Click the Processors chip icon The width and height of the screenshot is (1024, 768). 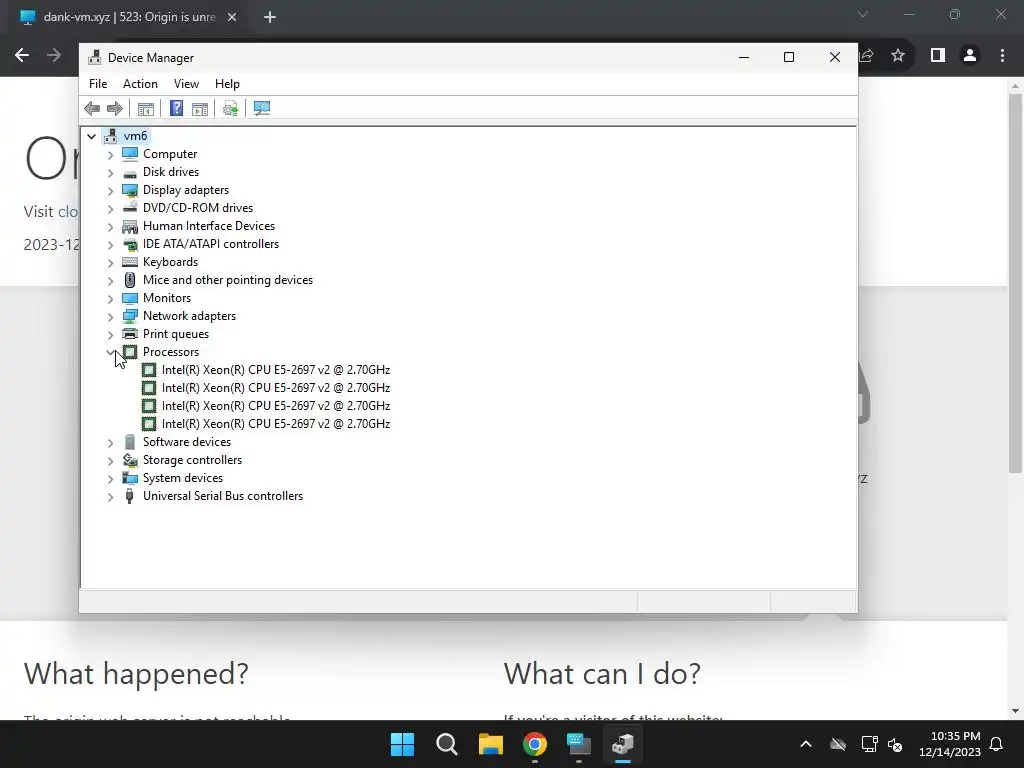tap(130, 352)
